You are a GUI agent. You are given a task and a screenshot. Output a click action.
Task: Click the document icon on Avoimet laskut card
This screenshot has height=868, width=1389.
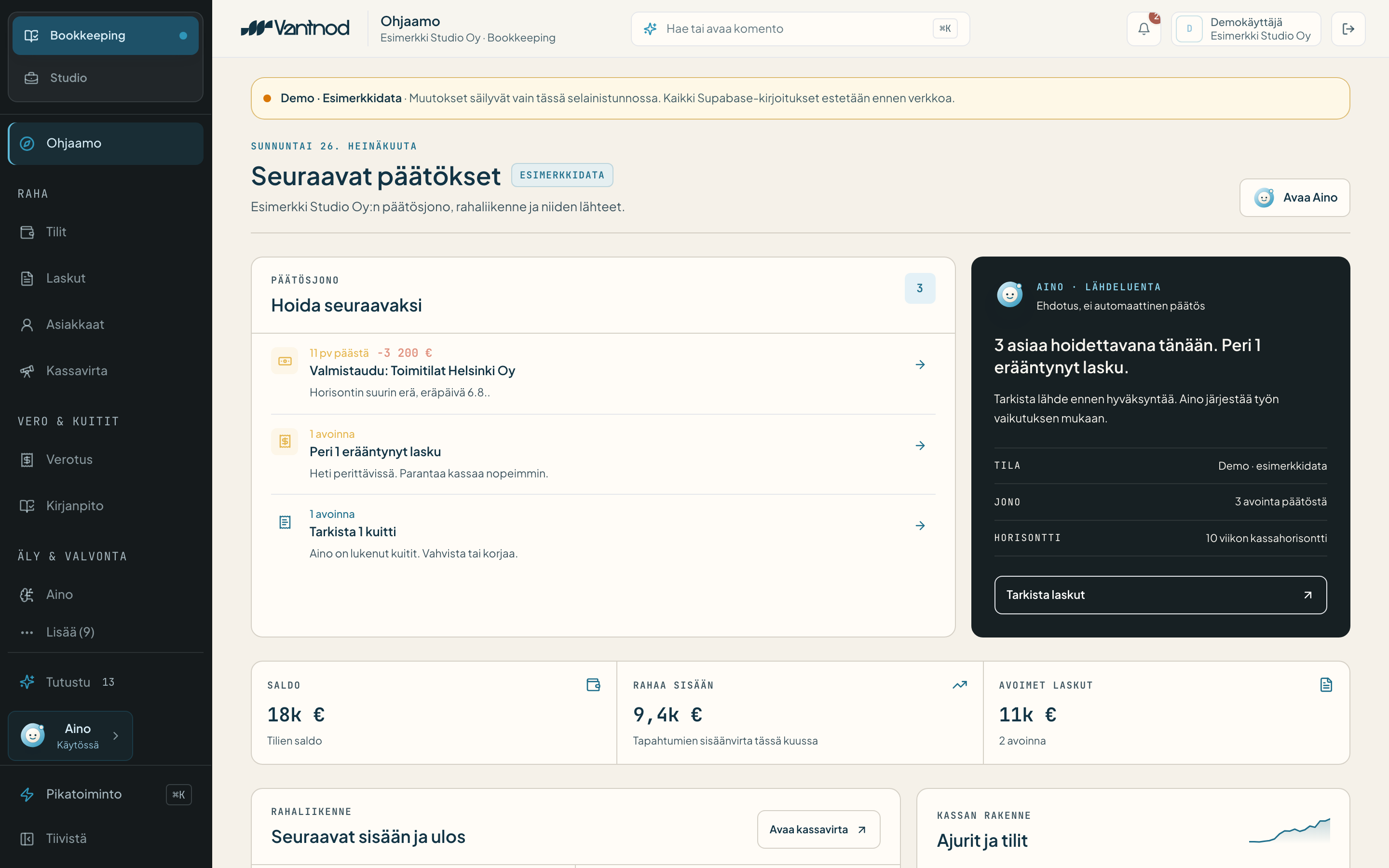pyautogui.click(x=1326, y=684)
